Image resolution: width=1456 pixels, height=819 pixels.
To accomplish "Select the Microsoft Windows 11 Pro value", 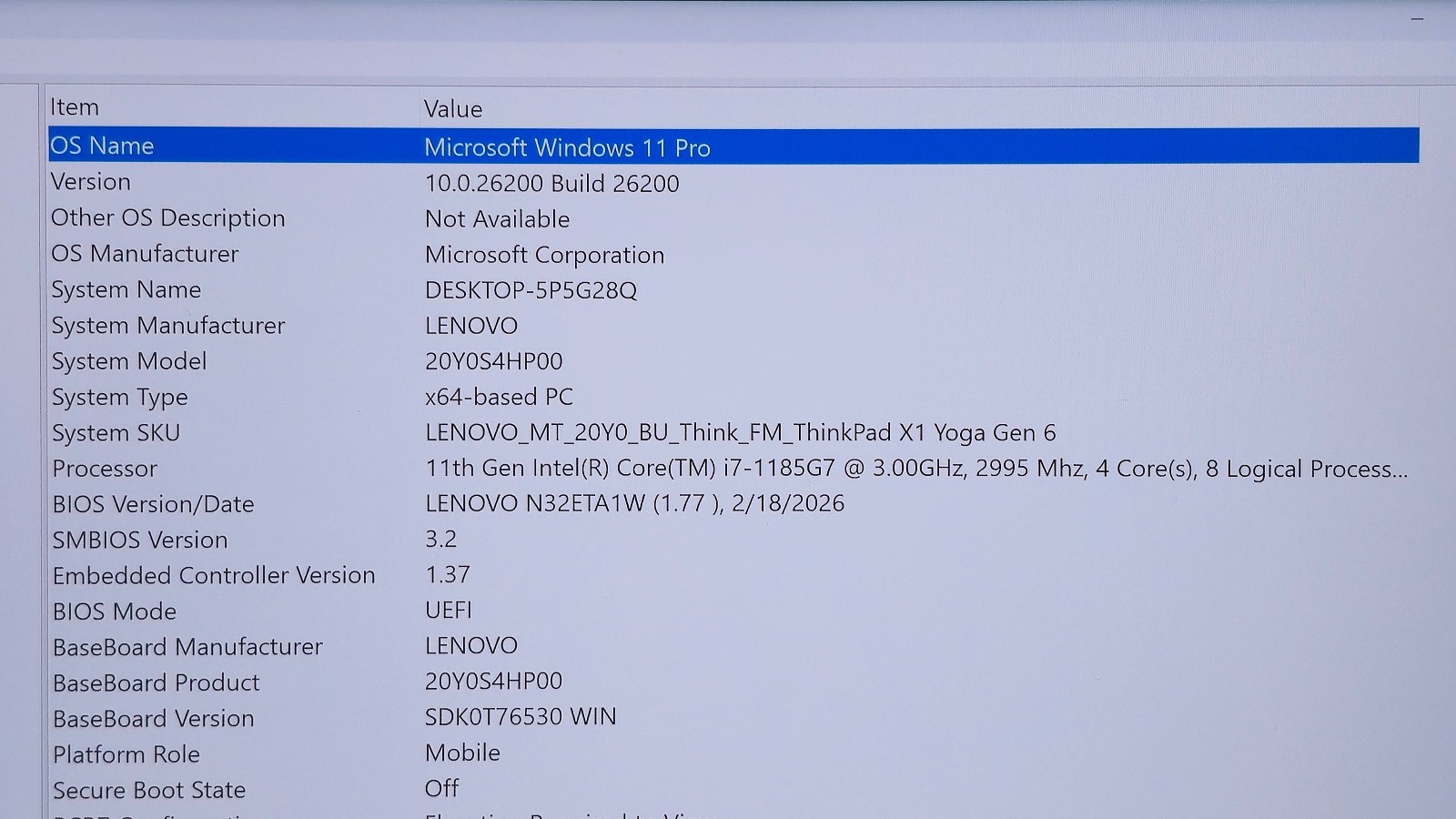I will (568, 147).
